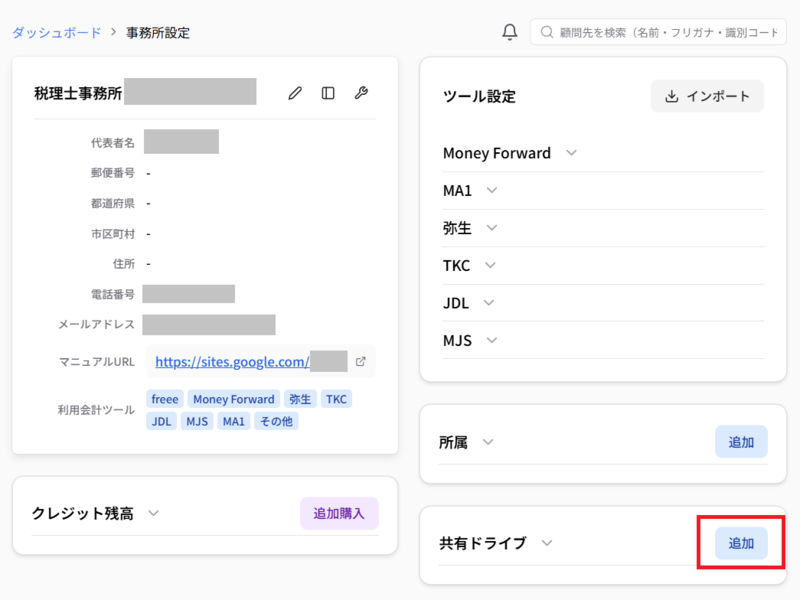Focus the 顧問先を検索 search field
The image size is (800, 600).
(x=658, y=32)
